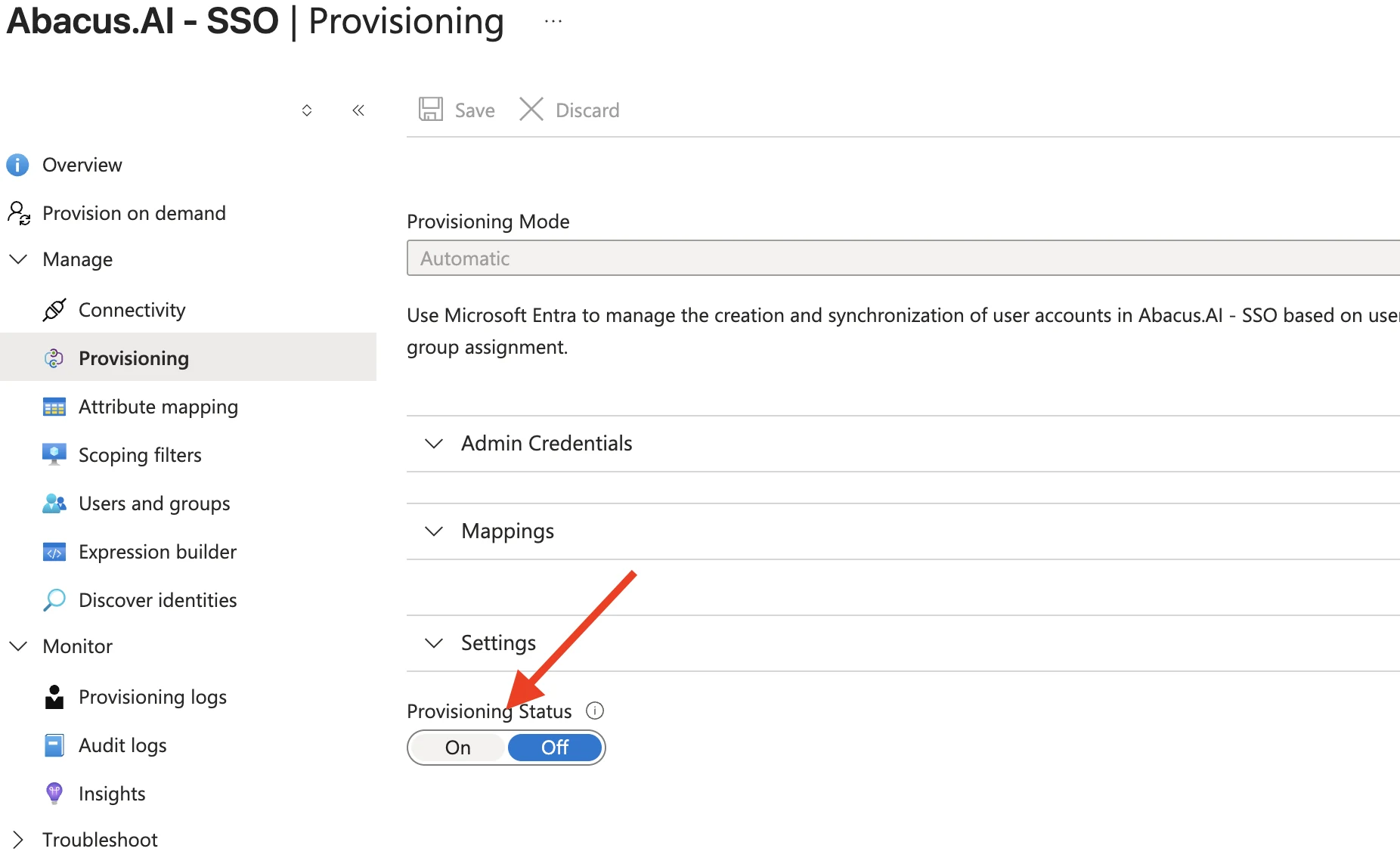This screenshot has height=867, width=1400.
Task: Click the Provisioning Status info icon
Action: click(595, 711)
